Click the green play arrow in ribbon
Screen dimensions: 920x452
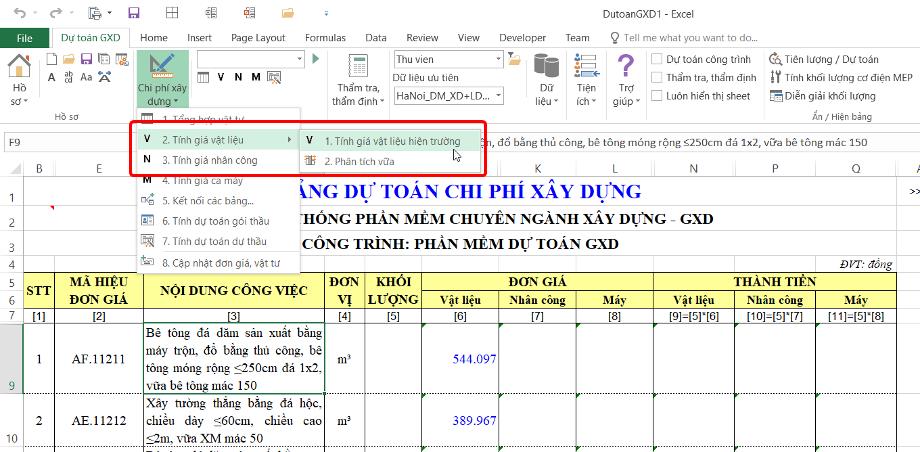(x=318, y=59)
